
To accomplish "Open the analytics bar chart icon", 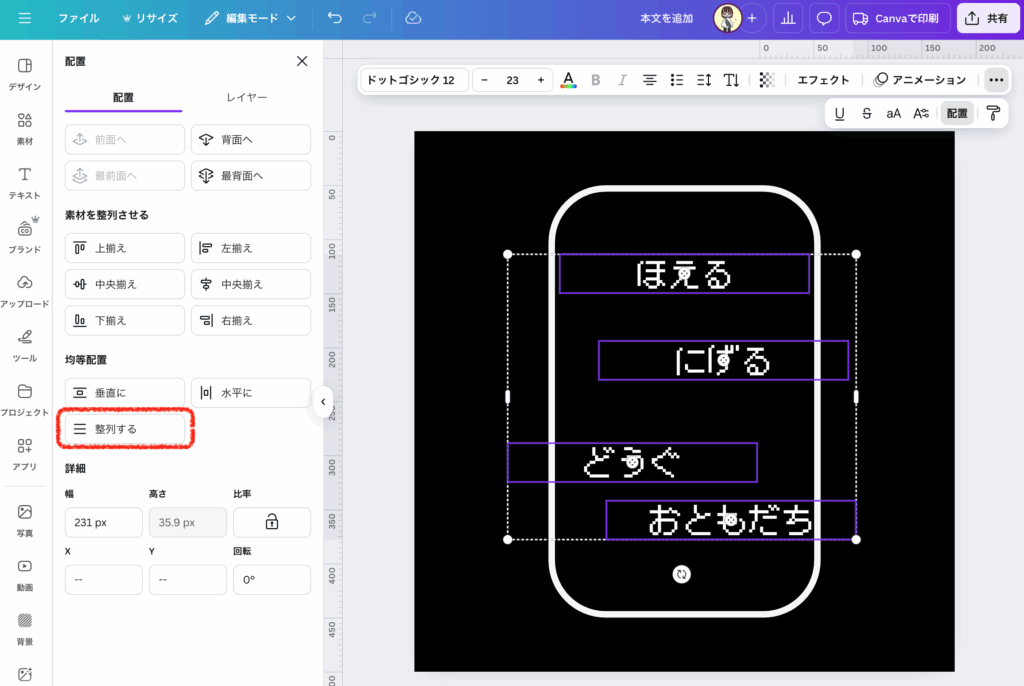I will [x=788, y=18].
